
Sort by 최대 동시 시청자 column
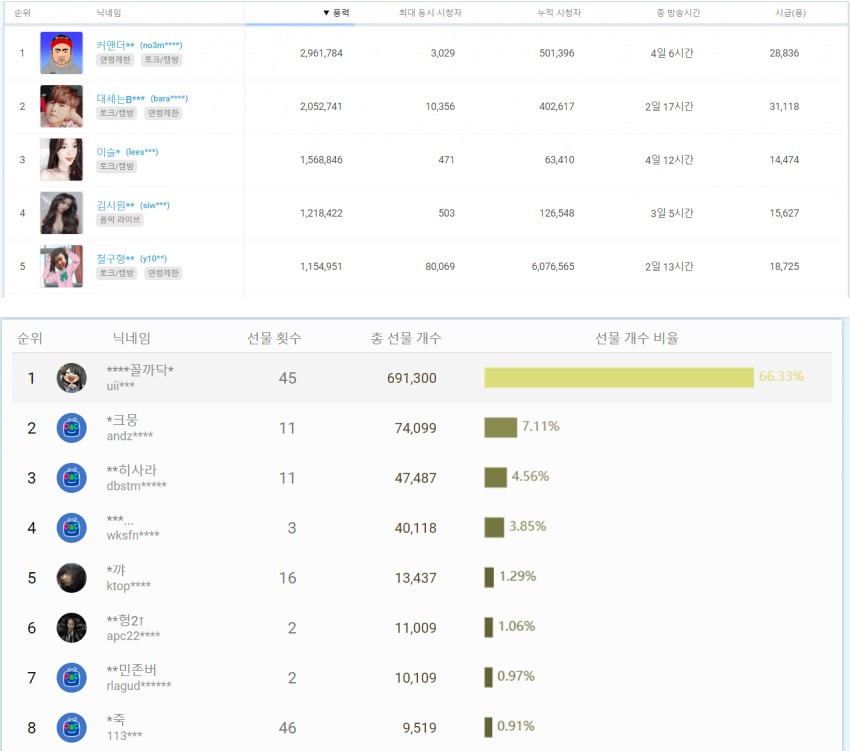[430, 12]
